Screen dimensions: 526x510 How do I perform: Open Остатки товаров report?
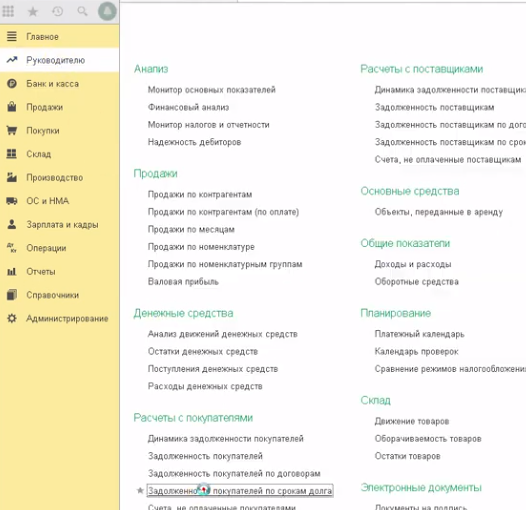(x=407, y=456)
